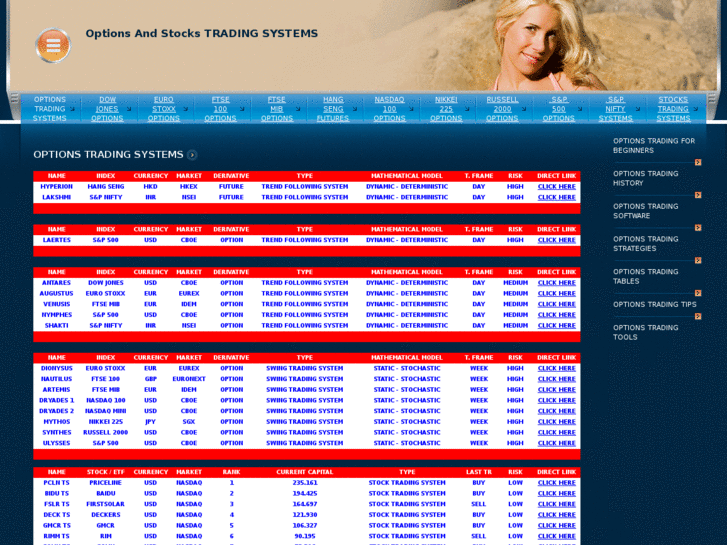Click CLICK HERE link for Mythos row

click(556, 422)
